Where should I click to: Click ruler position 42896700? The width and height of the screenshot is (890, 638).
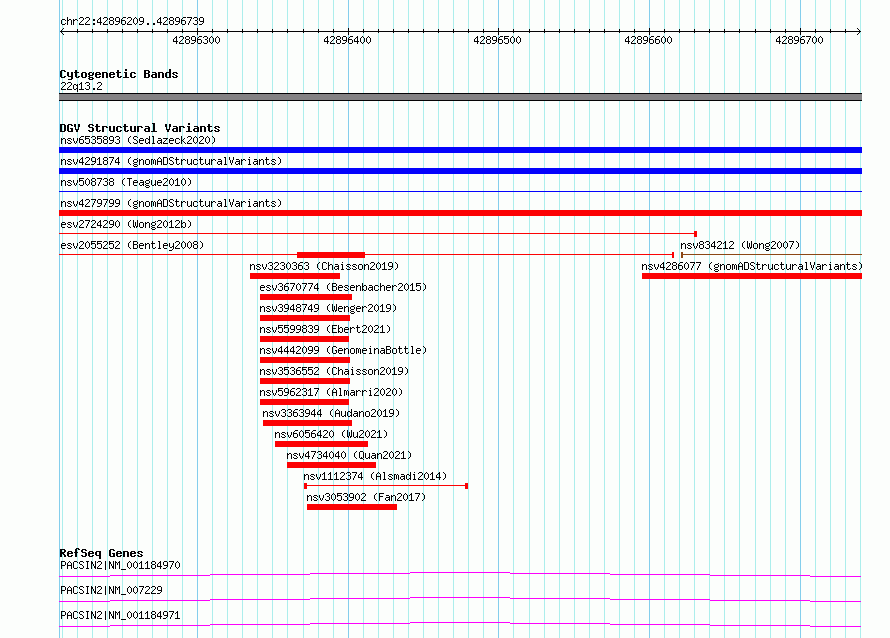tap(799, 40)
